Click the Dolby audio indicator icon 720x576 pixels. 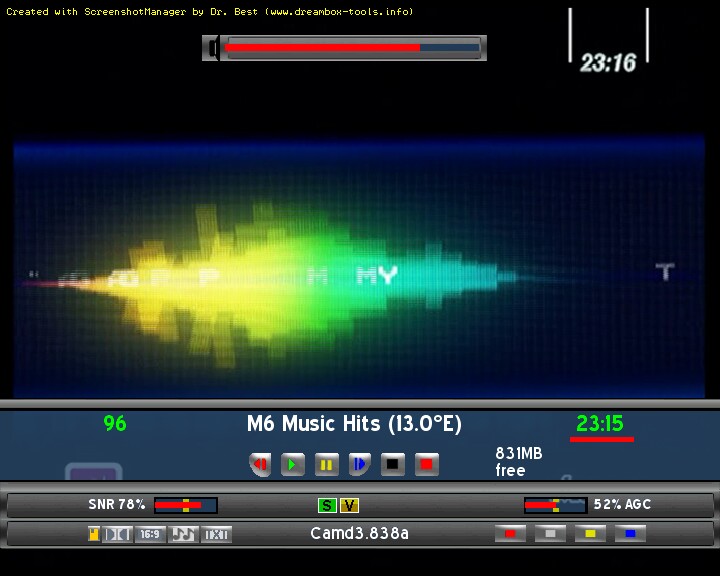click(x=117, y=534)
